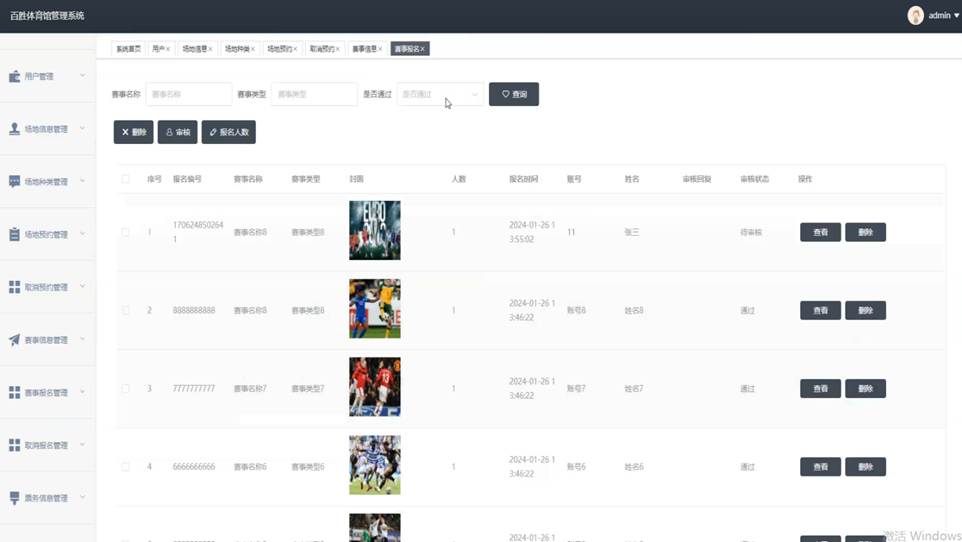Expand 赛事报名管理 via its chevron

[82, 392]
